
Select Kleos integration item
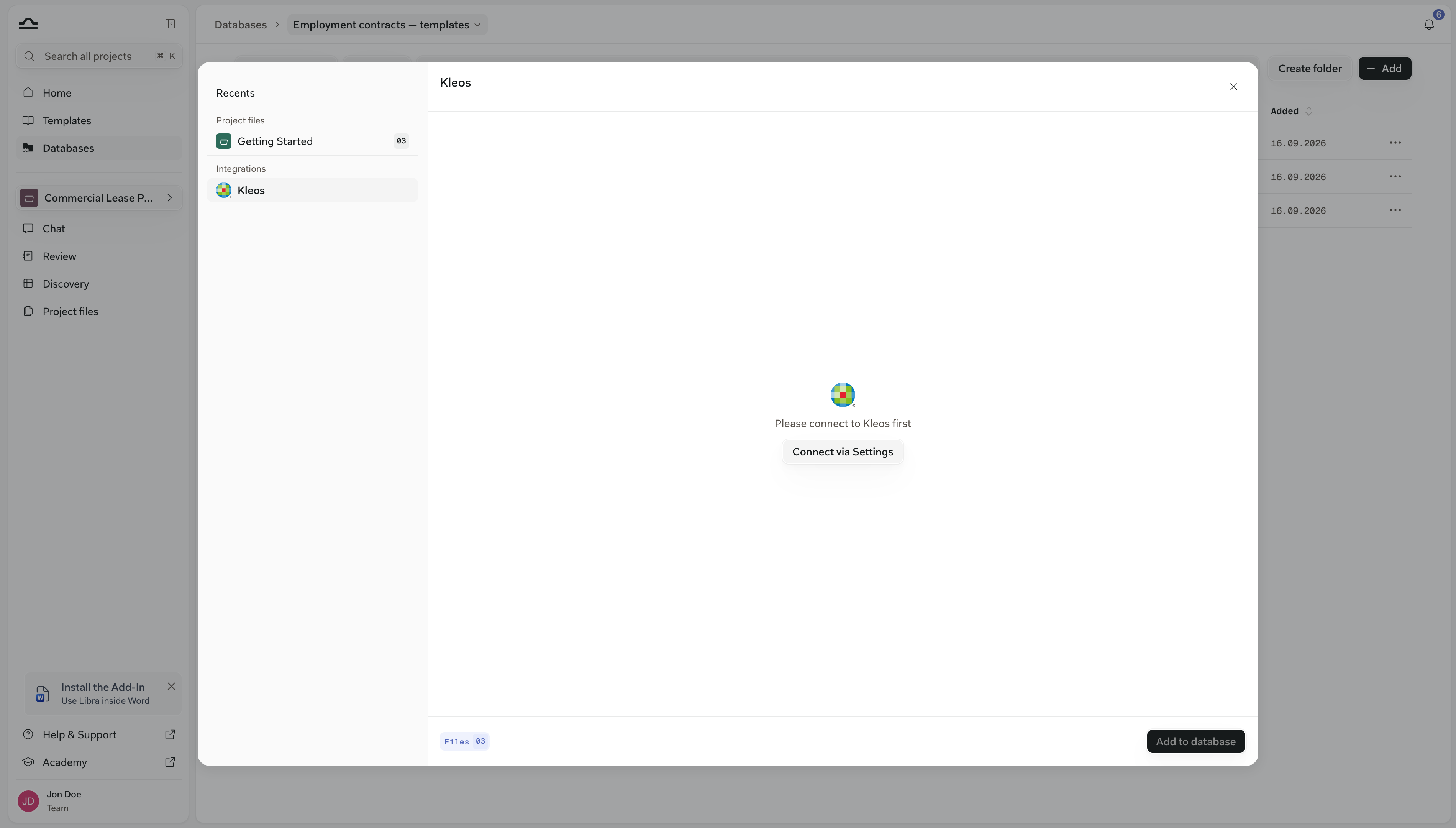pos(312,190)
